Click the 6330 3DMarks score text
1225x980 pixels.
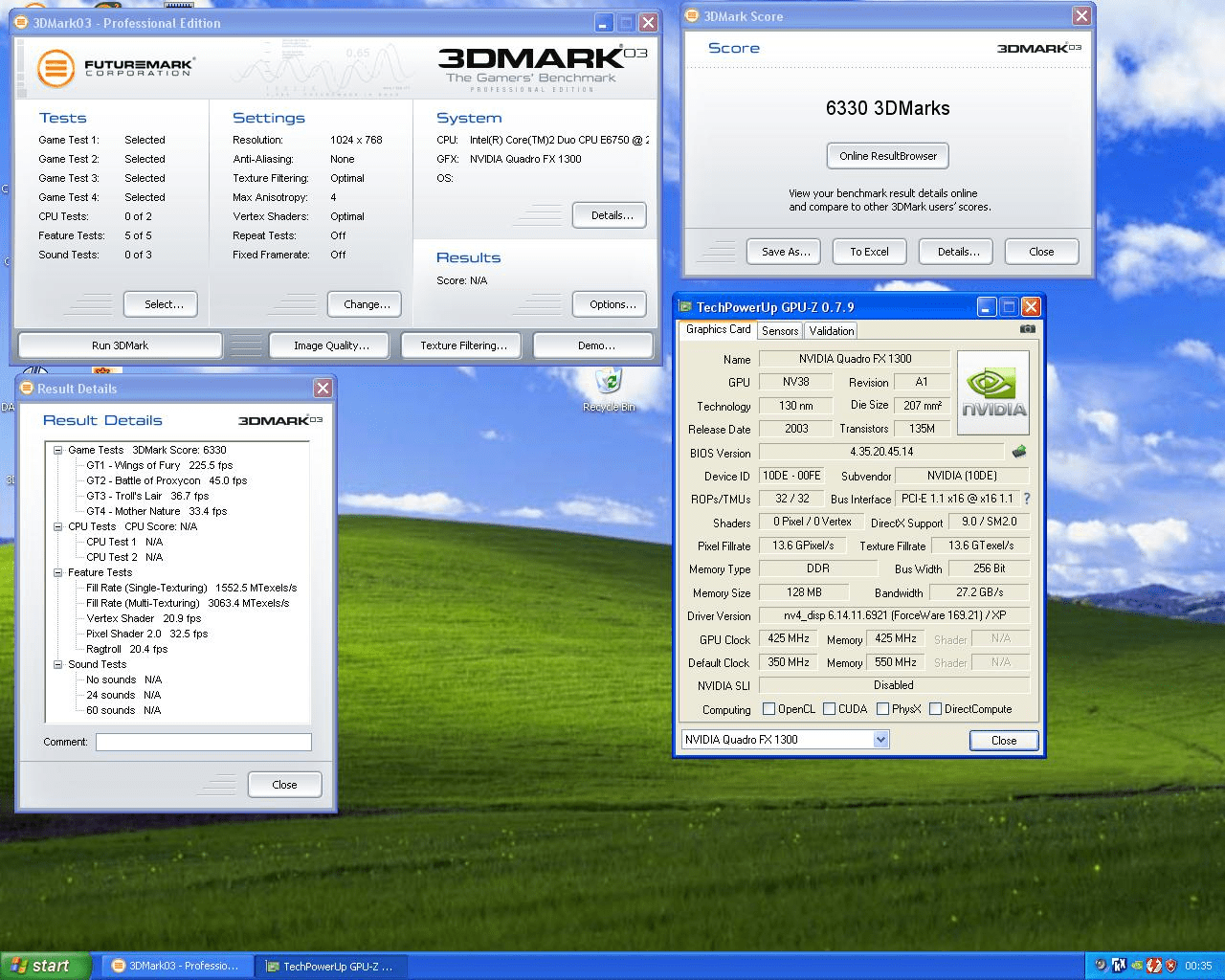(887, 108)
